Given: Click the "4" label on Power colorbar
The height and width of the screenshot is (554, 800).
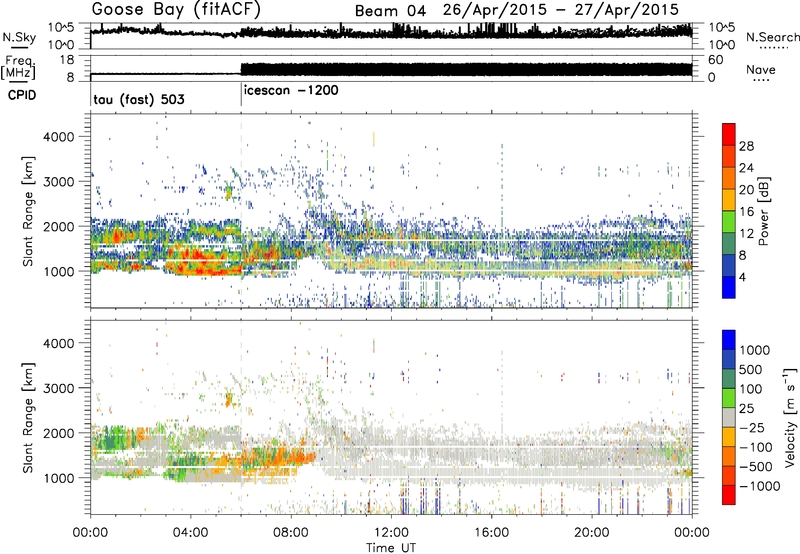Looking at the screenshot, I should coord(743,277).
